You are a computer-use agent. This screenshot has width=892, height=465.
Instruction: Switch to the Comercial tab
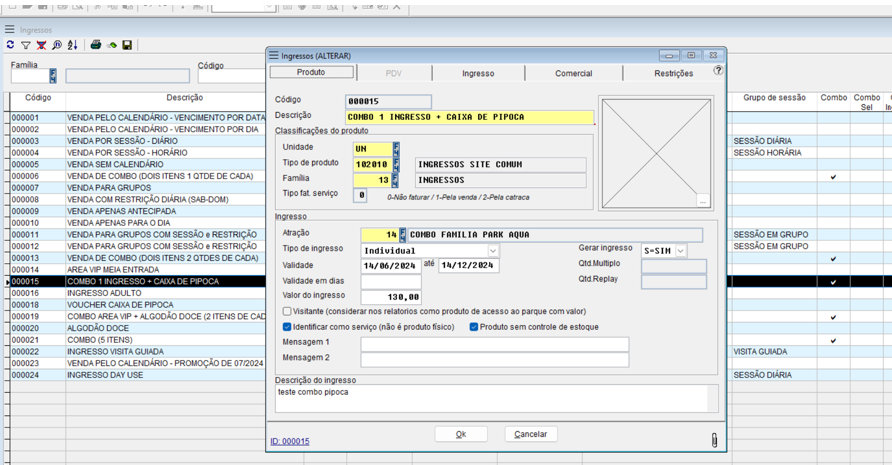pyautogui.click(x=573, y=73)
